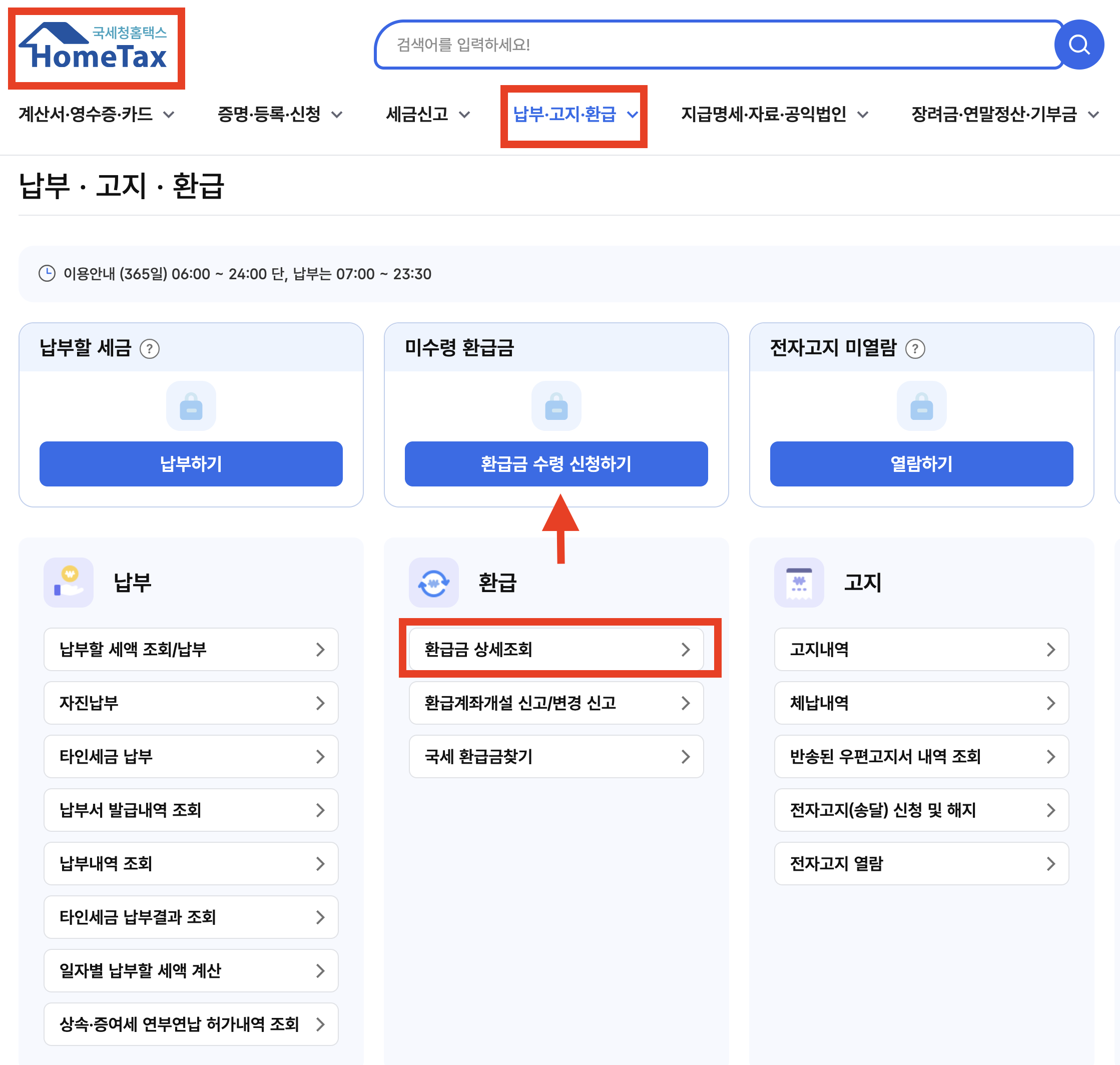Click help icon next to 납부할 세금
Viewport: 1120px width, 1065px height.
pyautogui.click(x=149, y=348)
